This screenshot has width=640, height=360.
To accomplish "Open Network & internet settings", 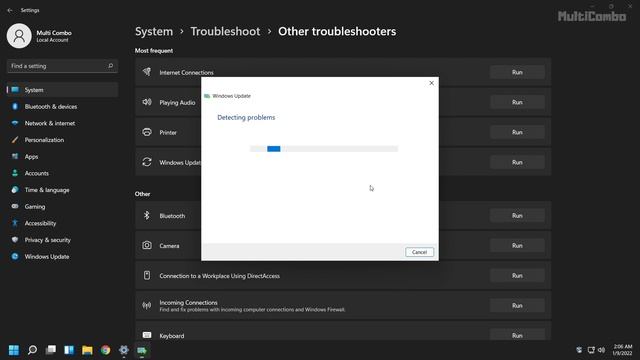I will point(62,123).
